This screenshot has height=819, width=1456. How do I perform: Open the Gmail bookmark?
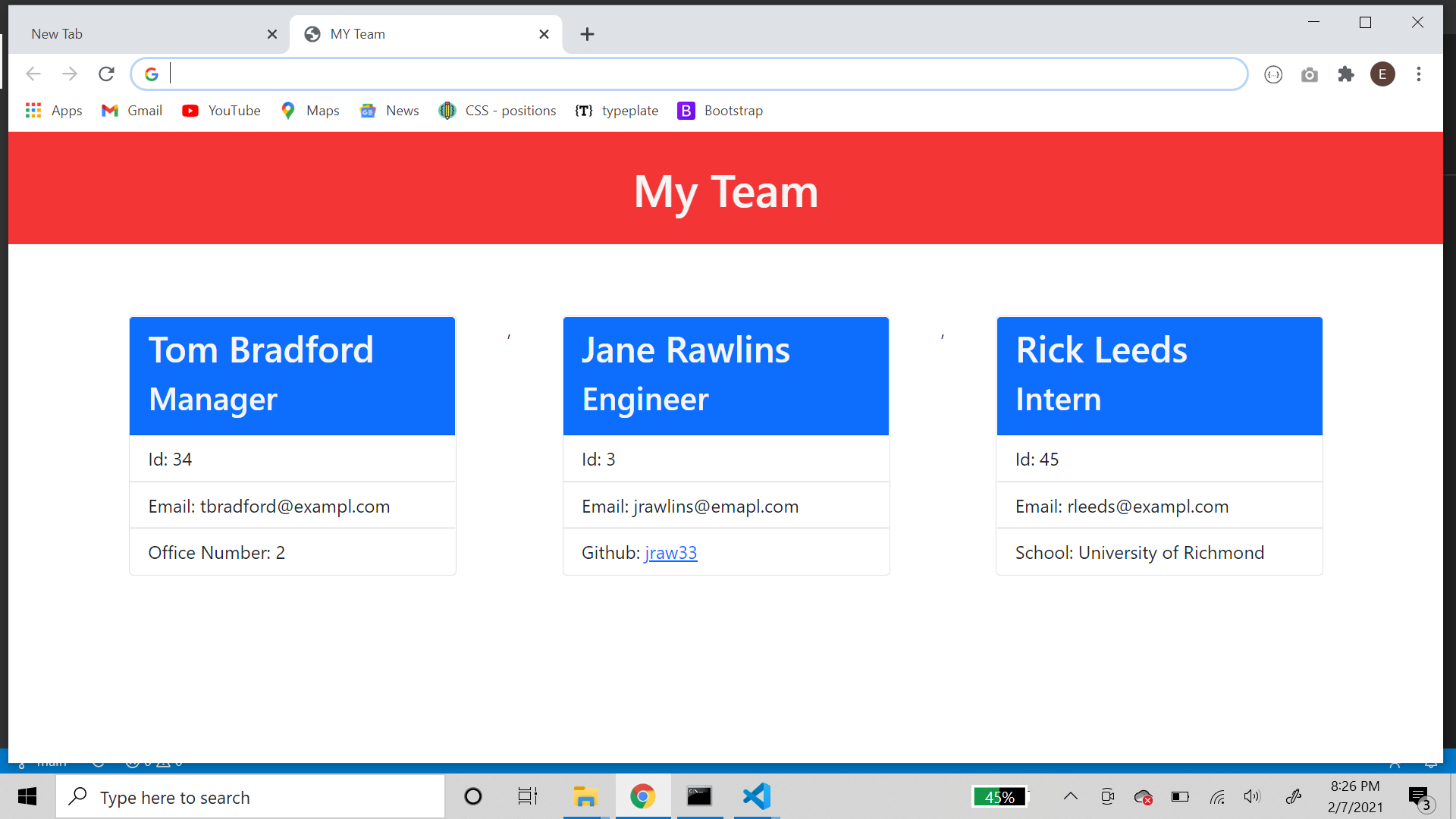pyautogui.click(x=132, y=111)
